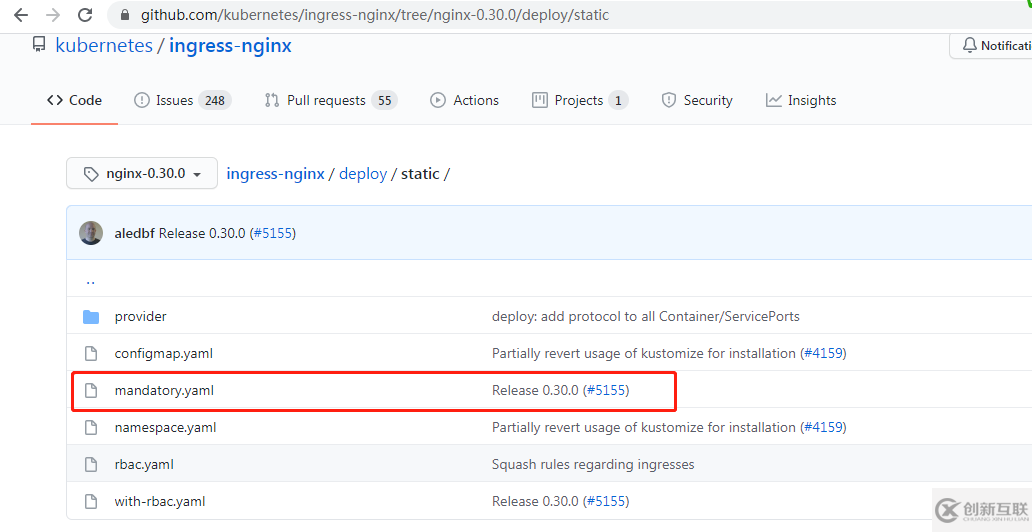Switch to the Issues tab
This screenshot has width=1032, height=532.
182,101
